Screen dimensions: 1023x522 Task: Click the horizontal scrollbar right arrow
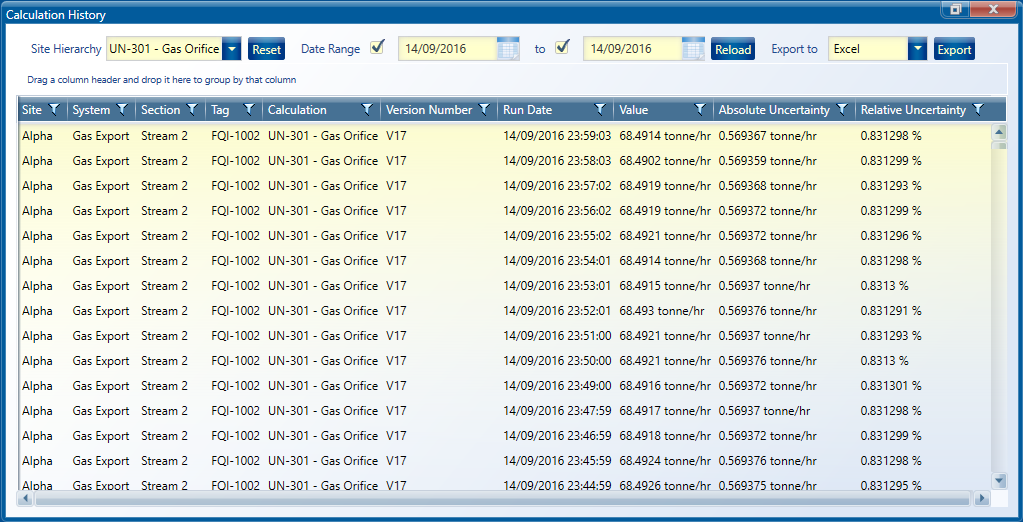coord(982,499)
